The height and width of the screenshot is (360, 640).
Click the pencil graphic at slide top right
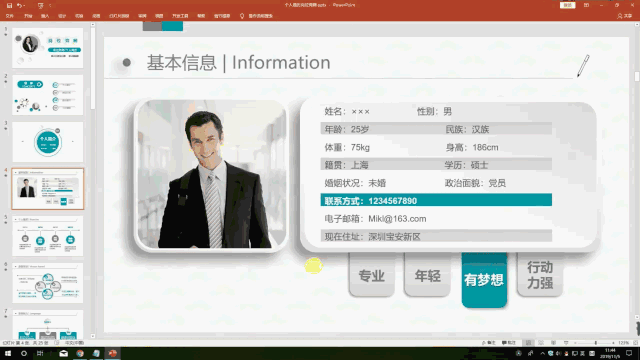pos(583,66)
